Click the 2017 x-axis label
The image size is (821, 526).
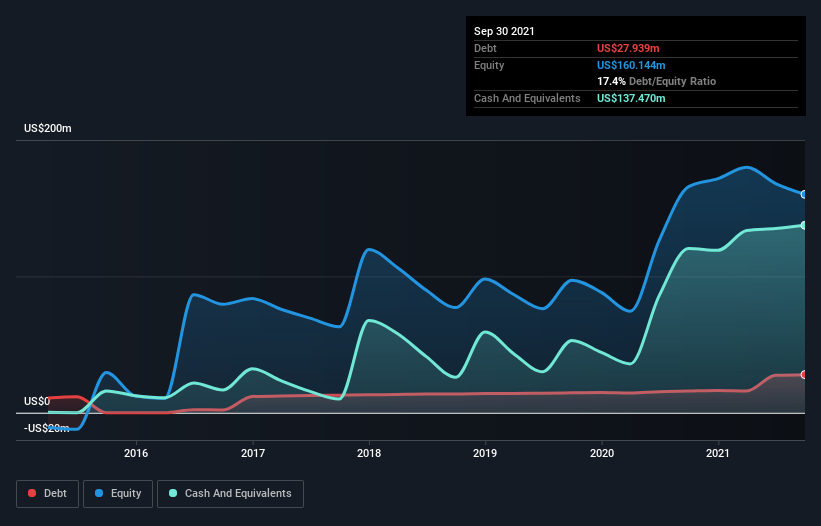coord(253,454)
